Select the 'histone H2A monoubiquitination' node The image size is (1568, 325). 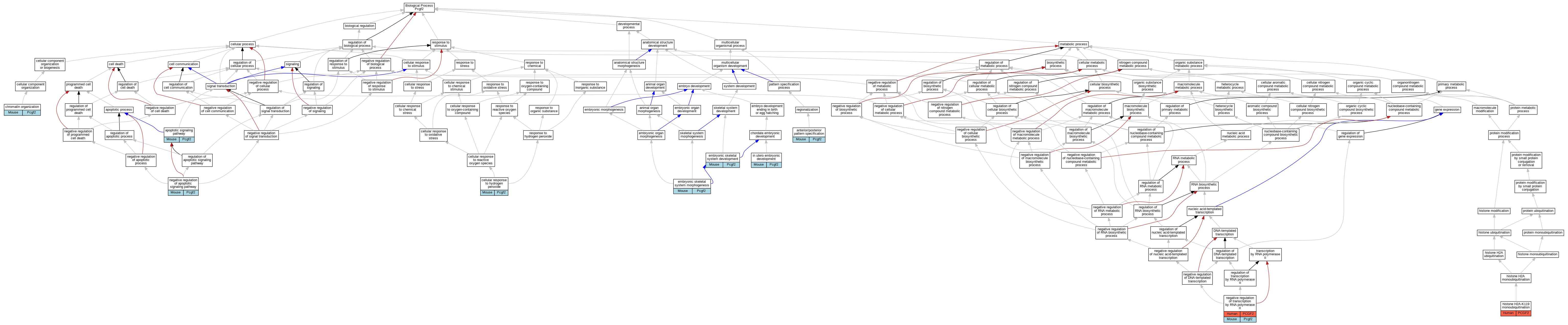(1515, 278)
